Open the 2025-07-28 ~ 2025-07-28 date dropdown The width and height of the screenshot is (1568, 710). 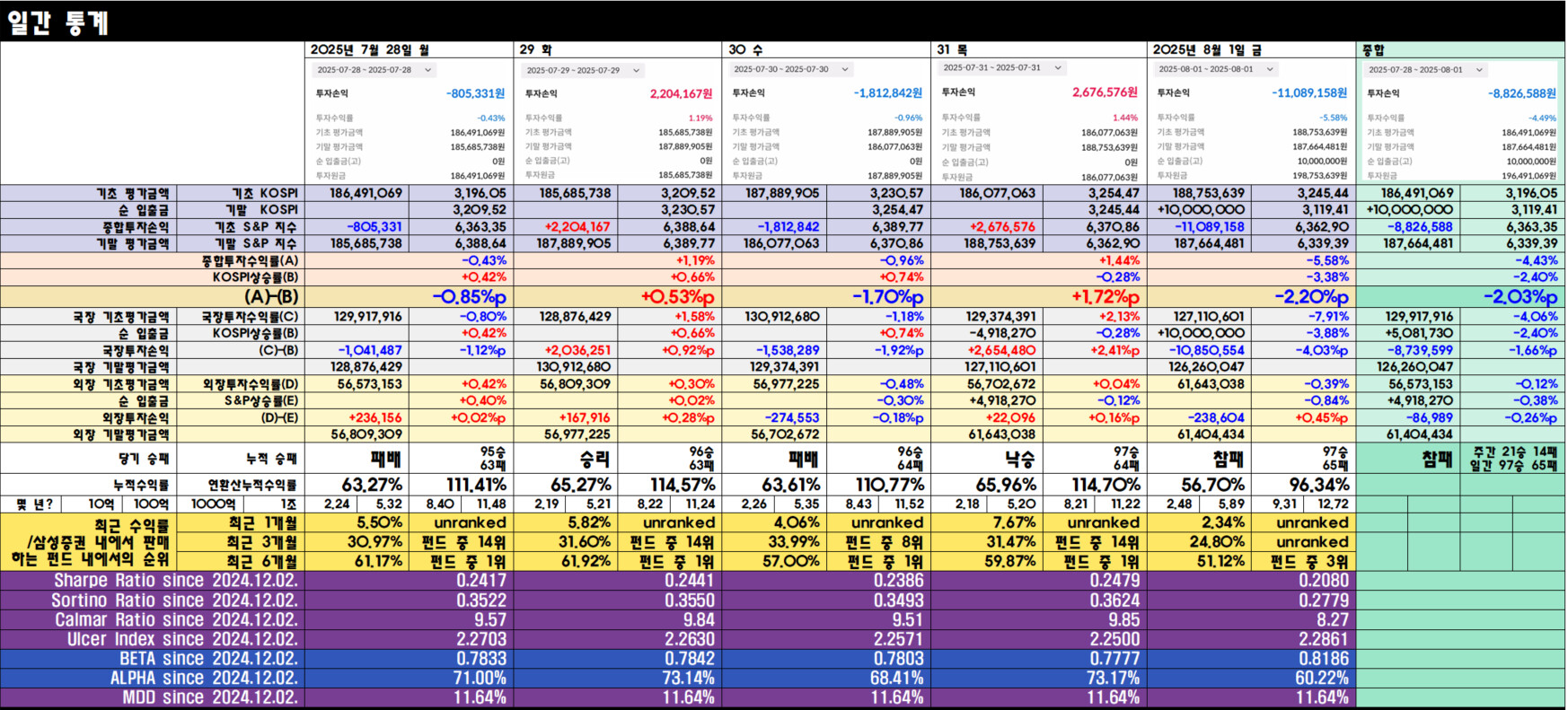pos(374,70)
